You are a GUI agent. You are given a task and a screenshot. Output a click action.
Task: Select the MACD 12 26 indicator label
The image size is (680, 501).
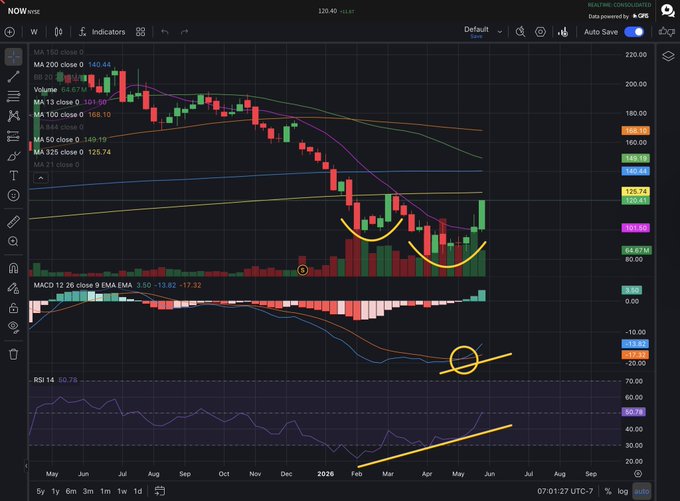tap(83, 285)
